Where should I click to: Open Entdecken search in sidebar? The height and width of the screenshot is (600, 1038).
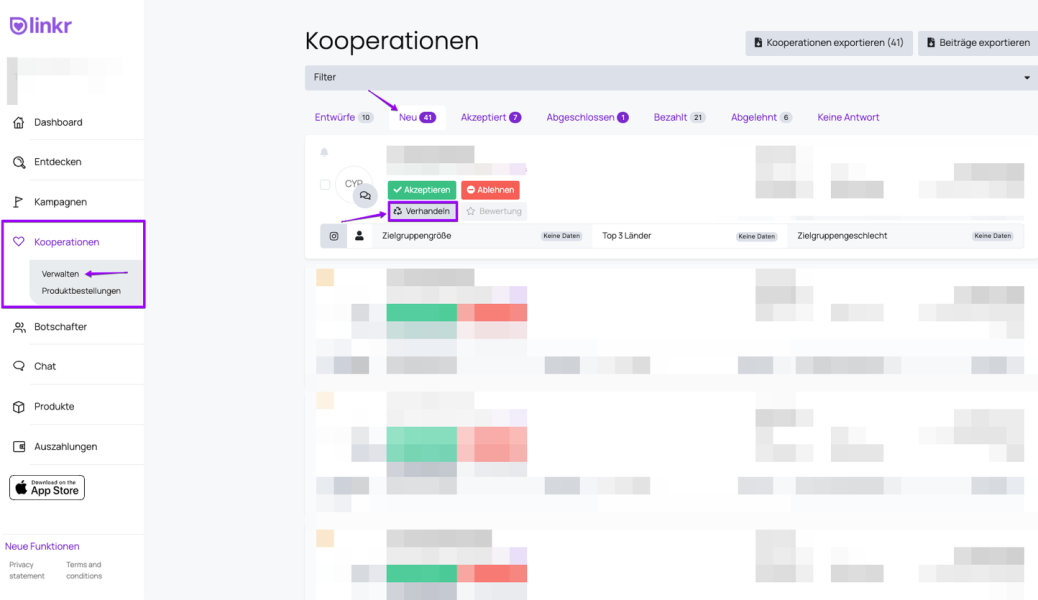19,162
